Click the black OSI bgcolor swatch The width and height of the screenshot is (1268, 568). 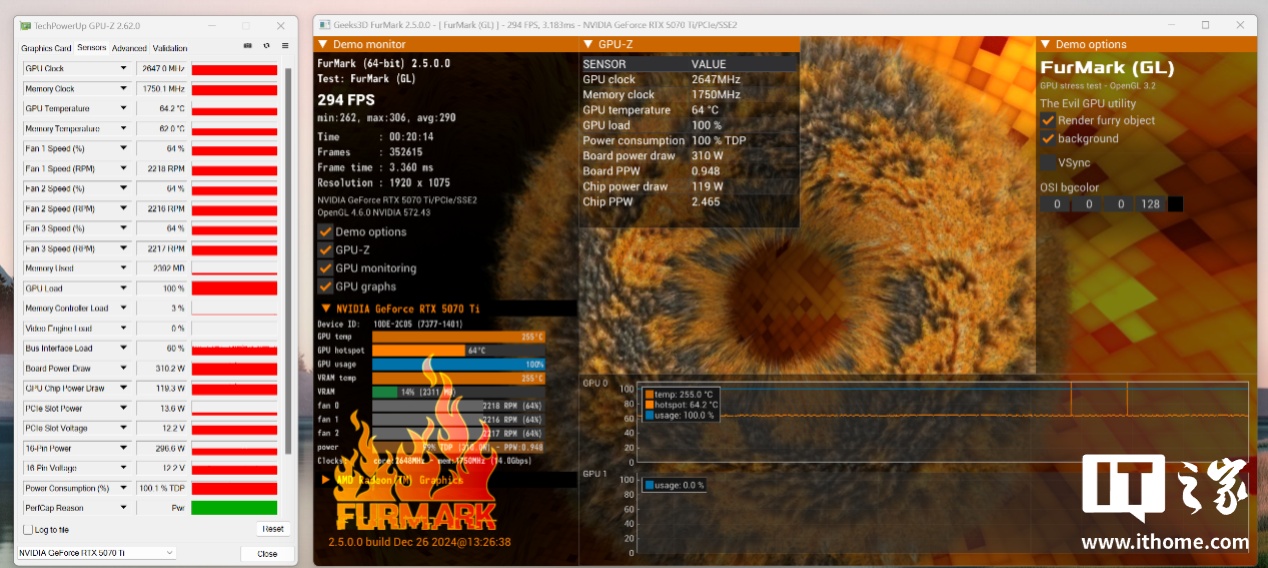point(1175,204)
